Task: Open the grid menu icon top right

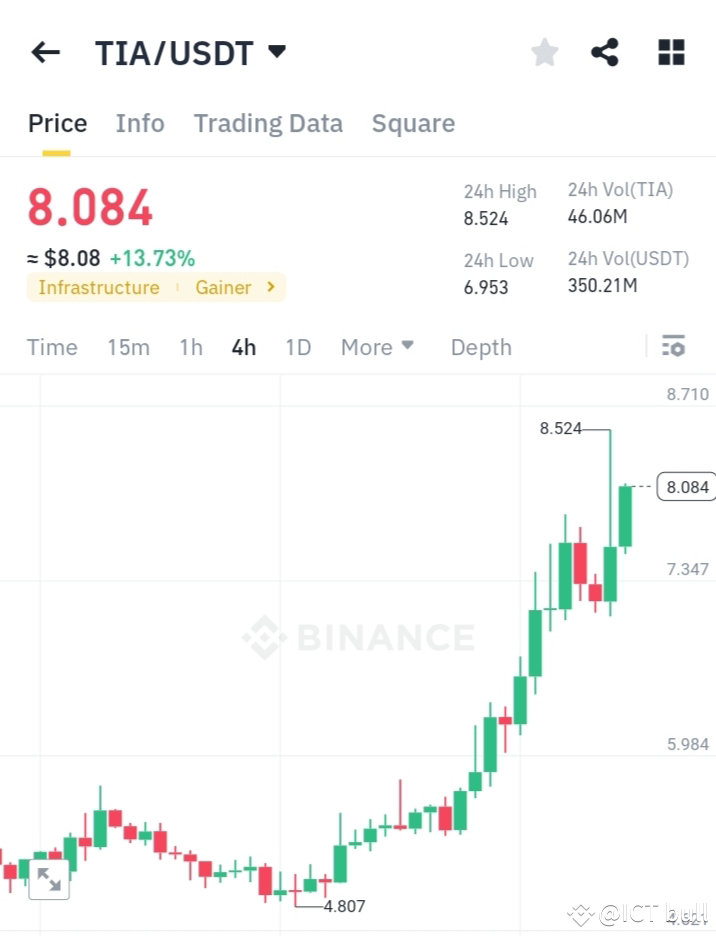Action: 670,52
